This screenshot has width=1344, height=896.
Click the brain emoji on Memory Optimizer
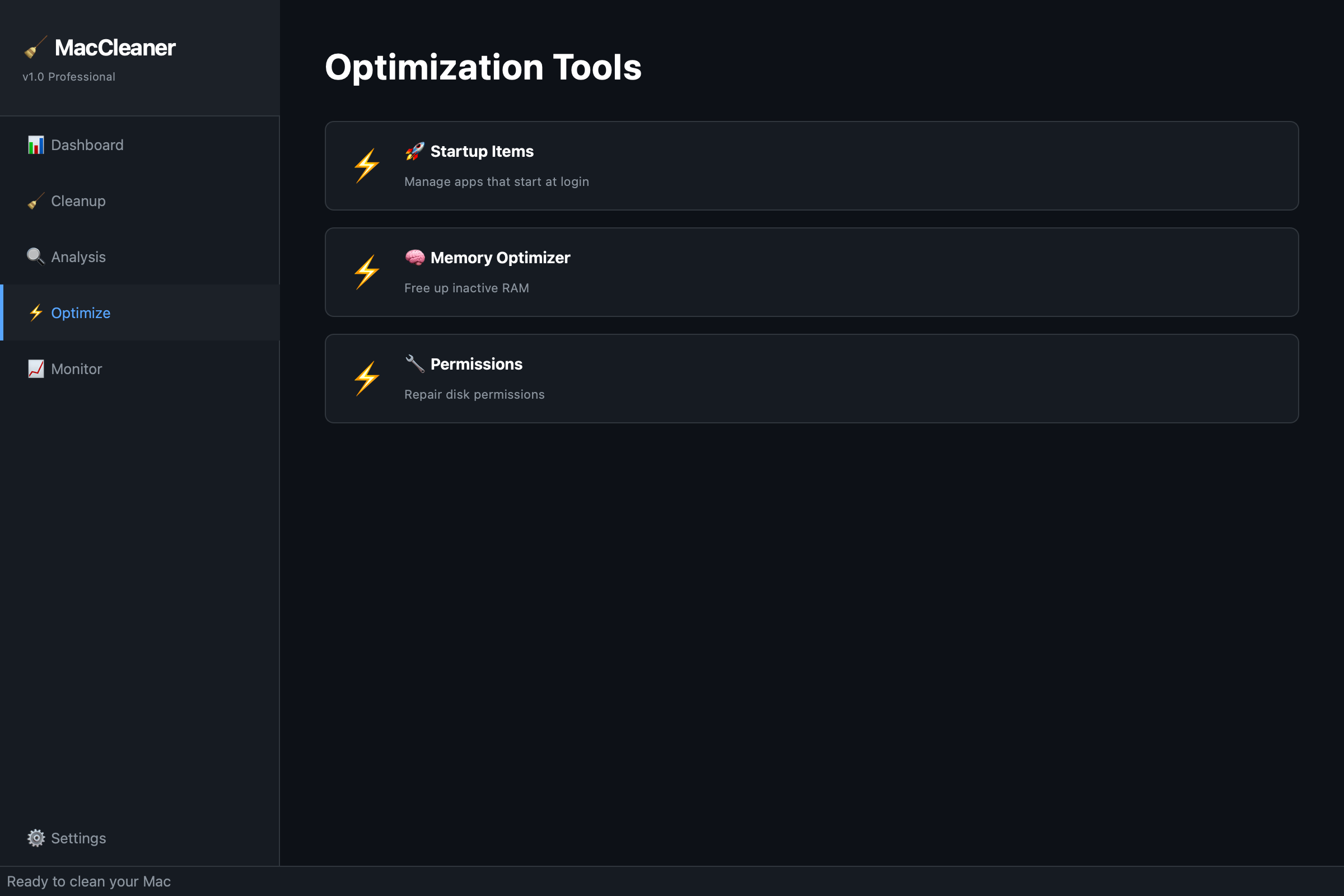click(414, 257)
